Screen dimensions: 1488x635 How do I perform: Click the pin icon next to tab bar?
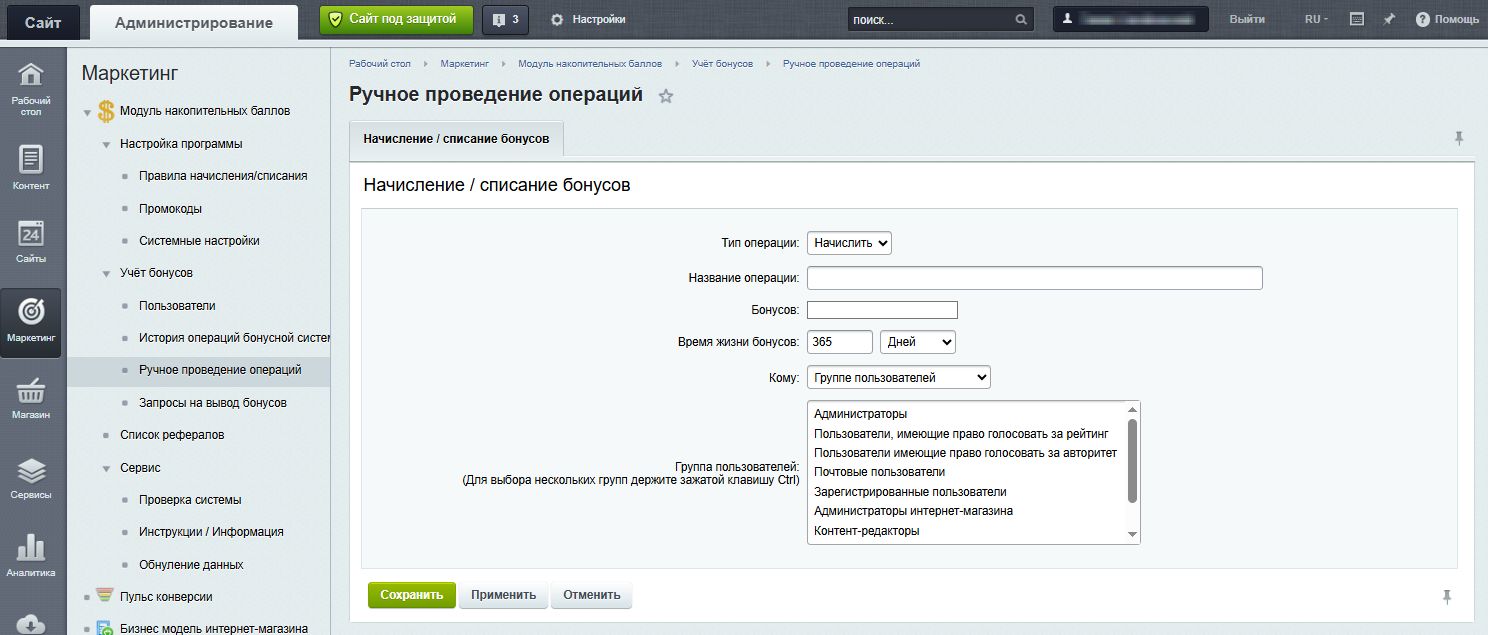pos(1458,138)
